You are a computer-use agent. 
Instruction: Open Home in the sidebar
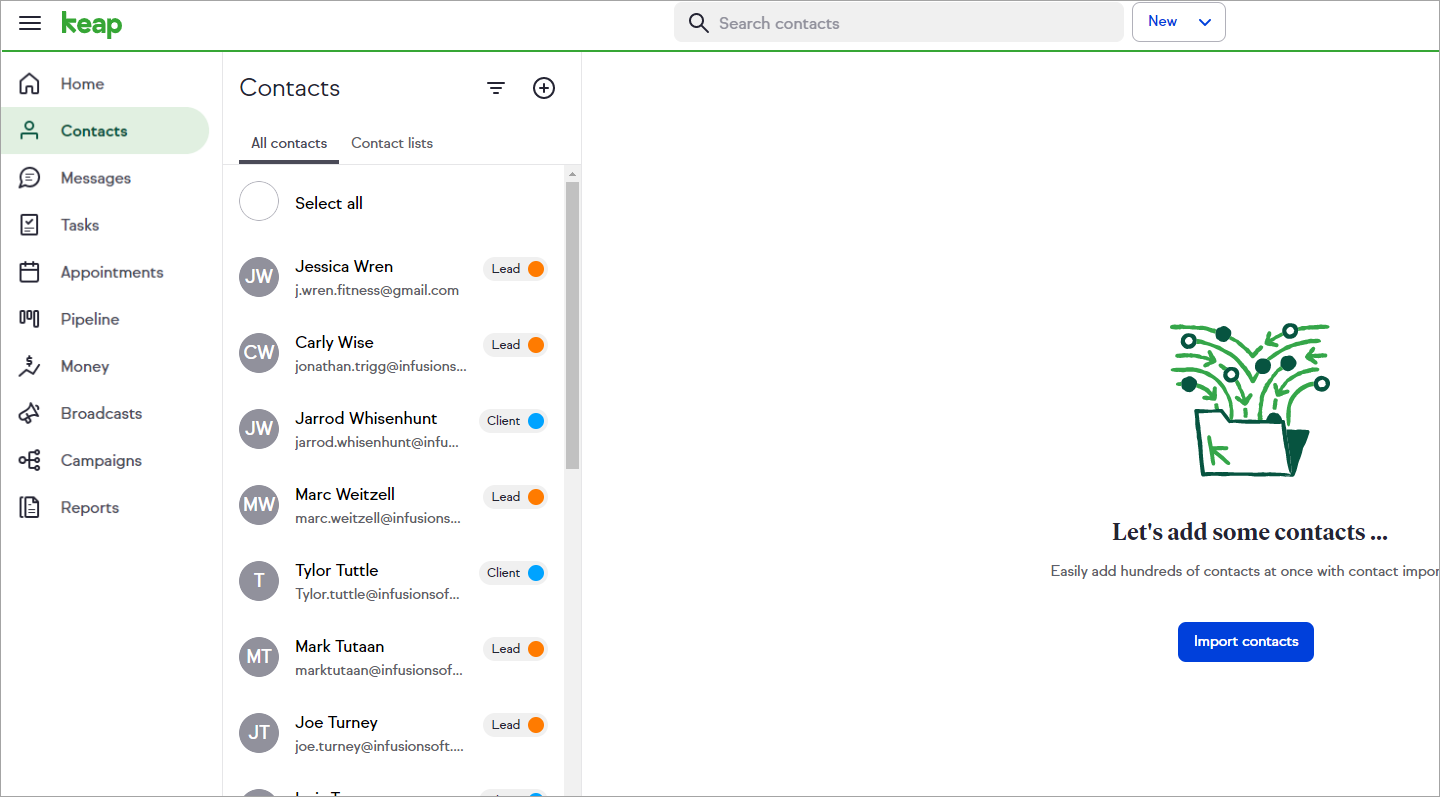pyautogui.click(x=104, y=84)
